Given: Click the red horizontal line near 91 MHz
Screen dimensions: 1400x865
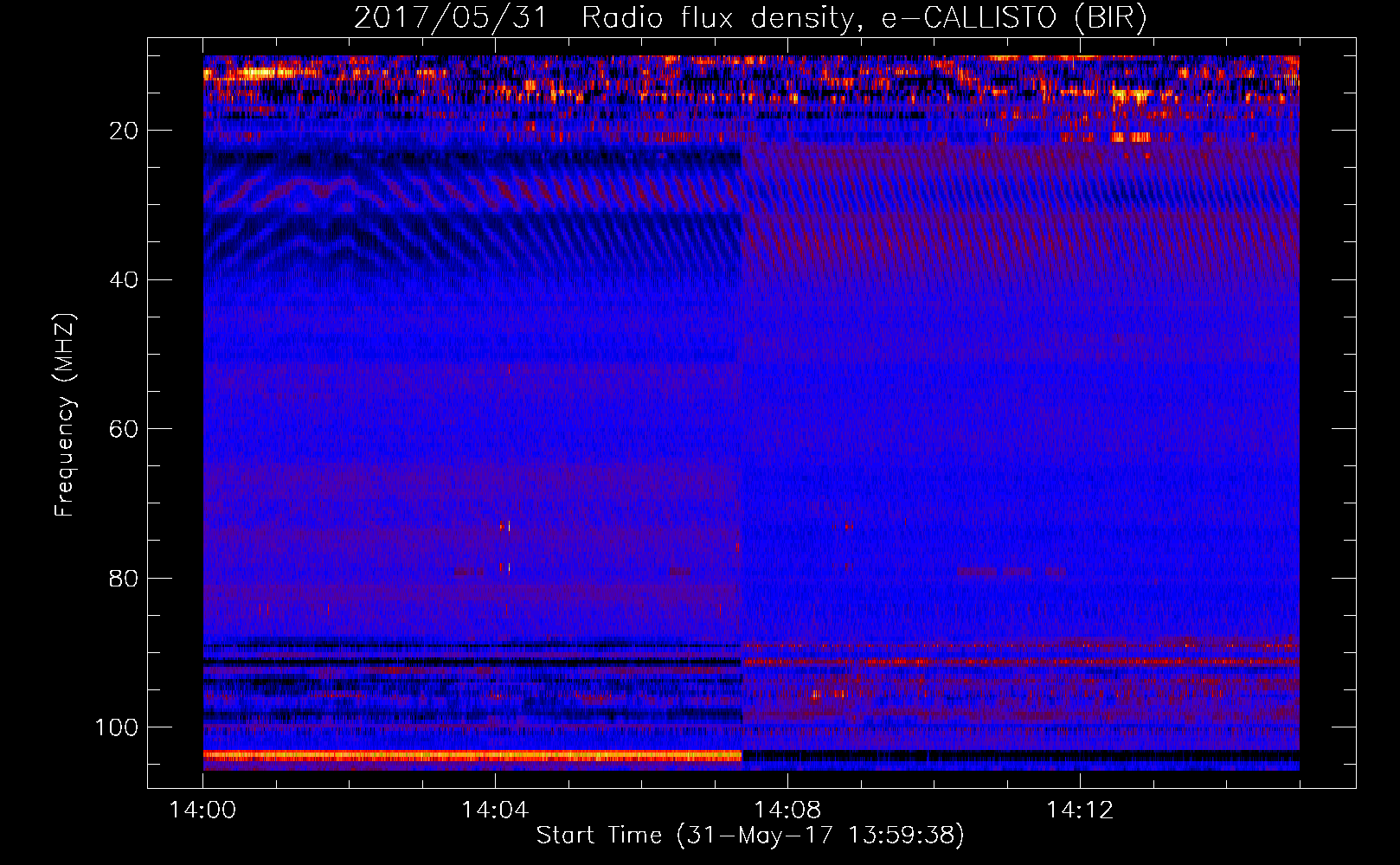Looking at the screenshot, I should tap(1021, 662).
